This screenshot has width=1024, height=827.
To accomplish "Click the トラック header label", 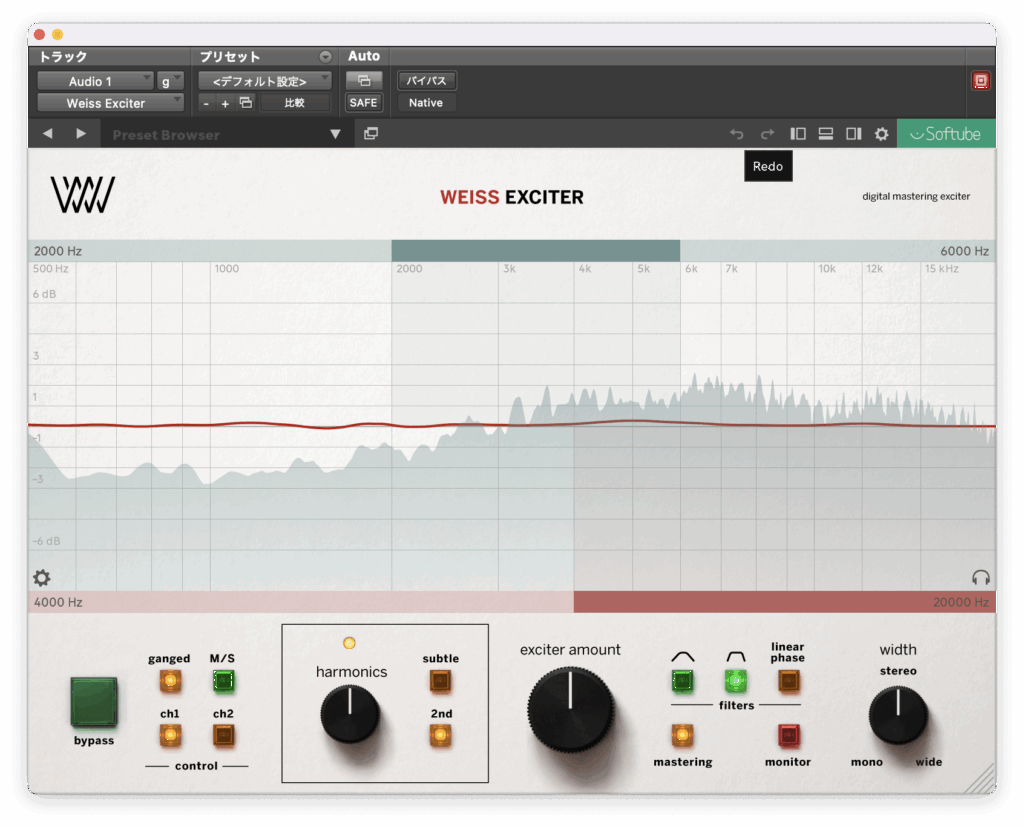I will [x=63, y=57].
